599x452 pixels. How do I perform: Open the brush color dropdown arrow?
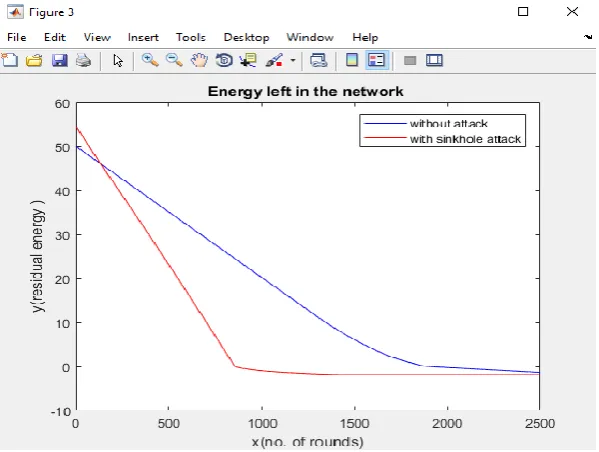pyautogui.click(x=293, y=60)
